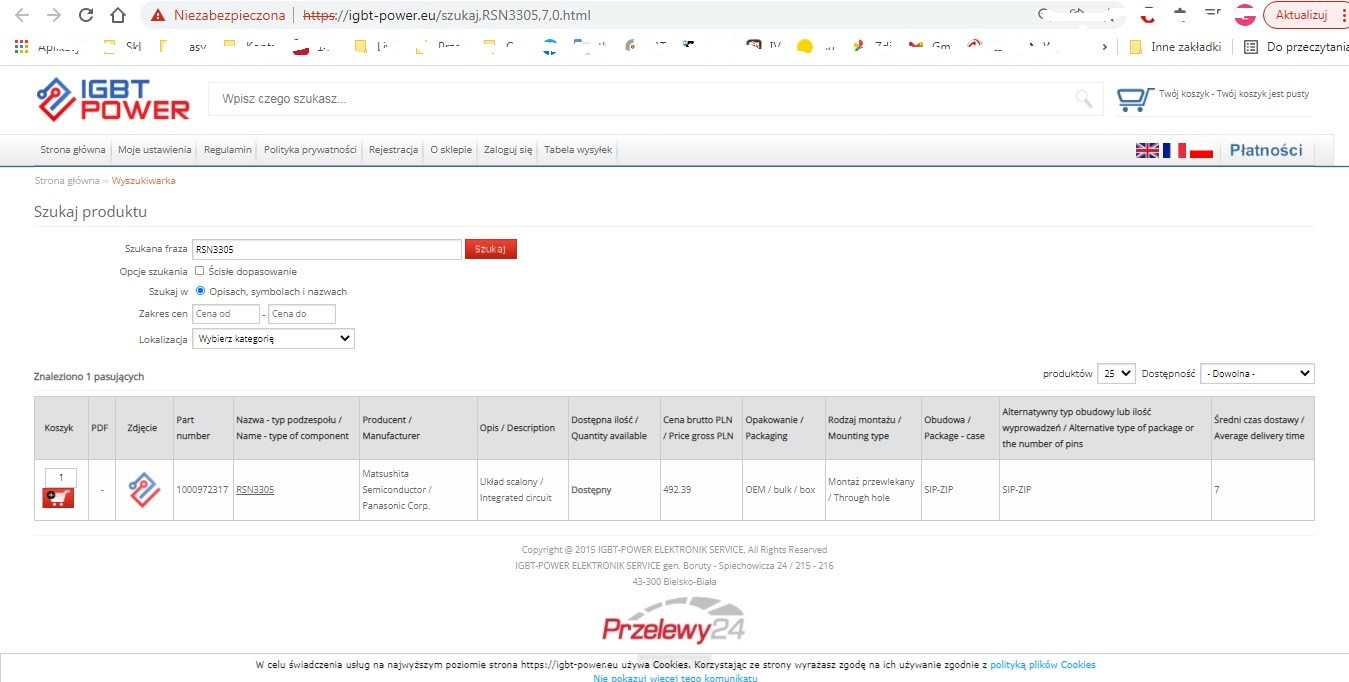
Task: Click the Montaż przewlekany / Through hole cell
Action: tap(871, 490)
